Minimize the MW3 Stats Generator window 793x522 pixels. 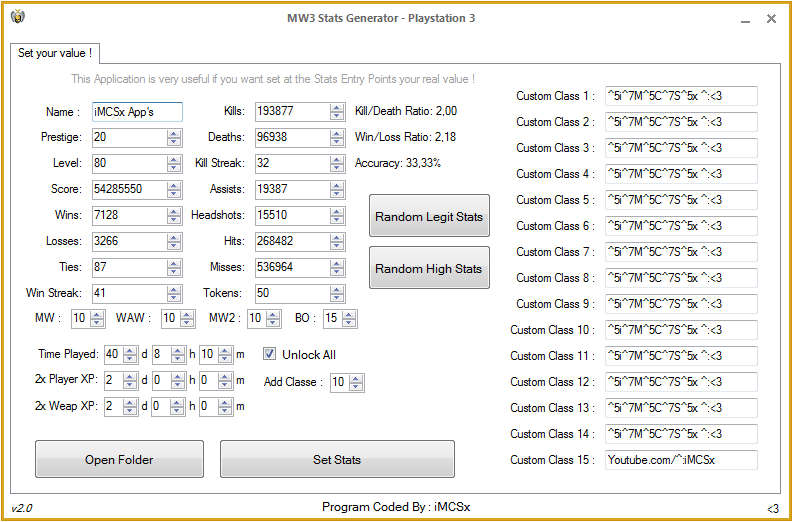745,20
